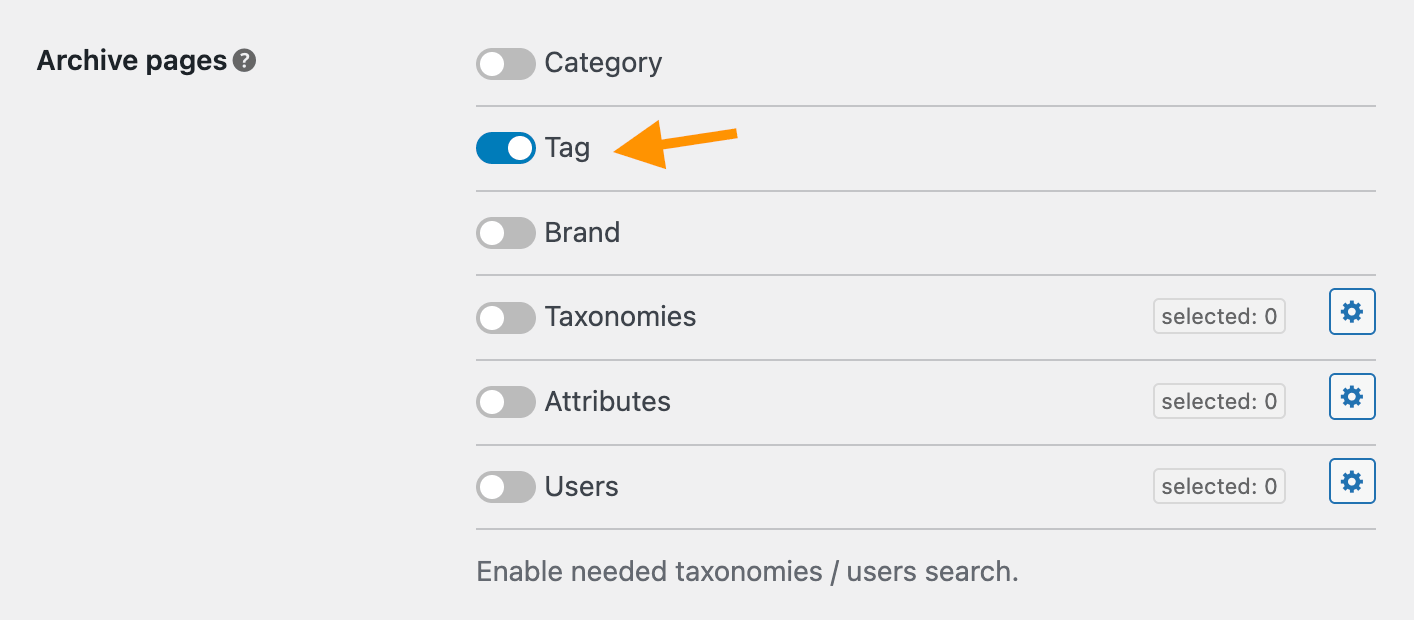The height and width of the screenshot is (620, 1414).
Task: Click the "Attributes" label text
Action: coord(607,402)
